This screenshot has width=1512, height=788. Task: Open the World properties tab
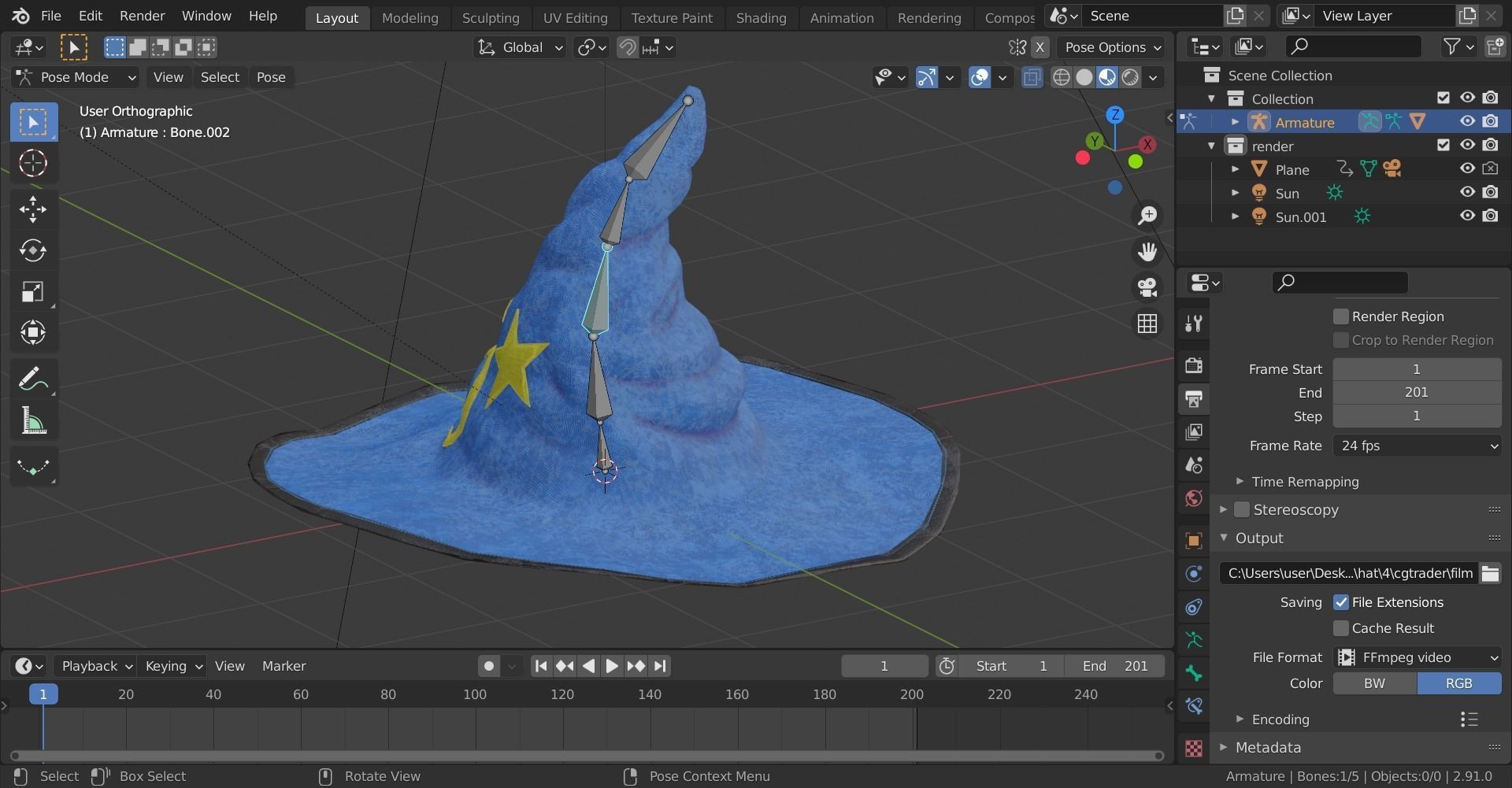click(x=1194, y=498)
